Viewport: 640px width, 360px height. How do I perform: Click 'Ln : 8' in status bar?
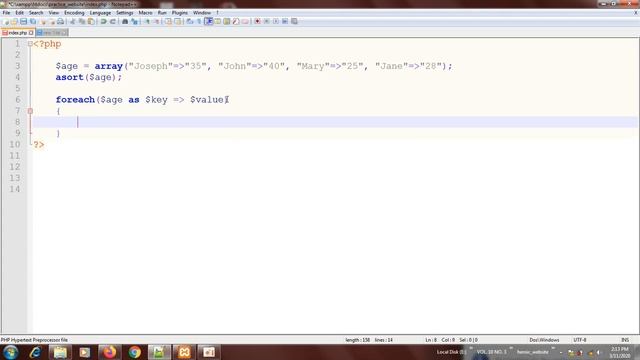(431, 340)
